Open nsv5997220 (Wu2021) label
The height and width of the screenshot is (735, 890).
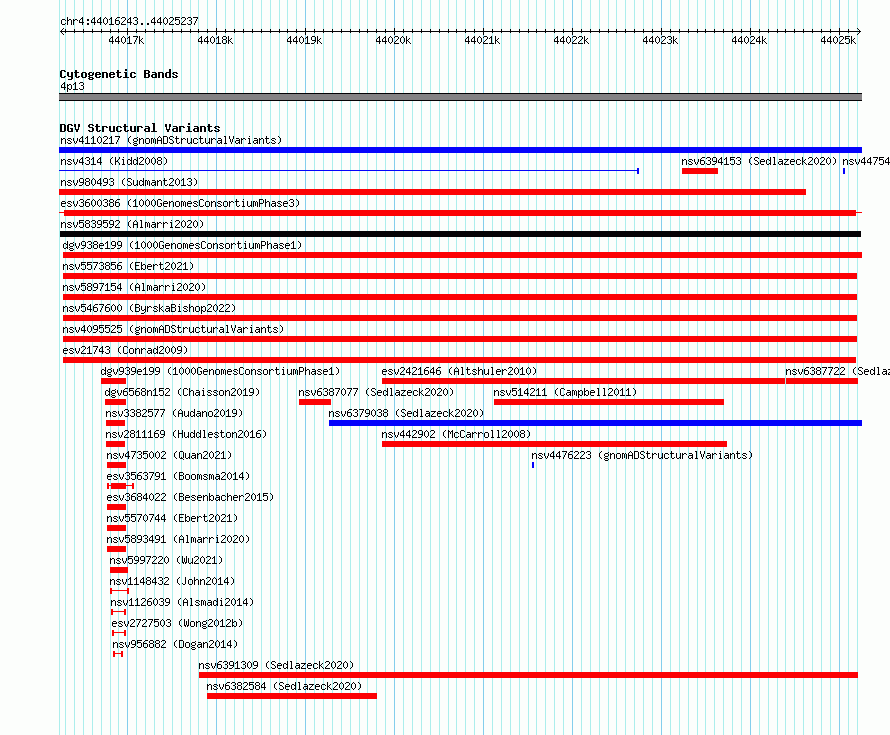pos(166,560)
